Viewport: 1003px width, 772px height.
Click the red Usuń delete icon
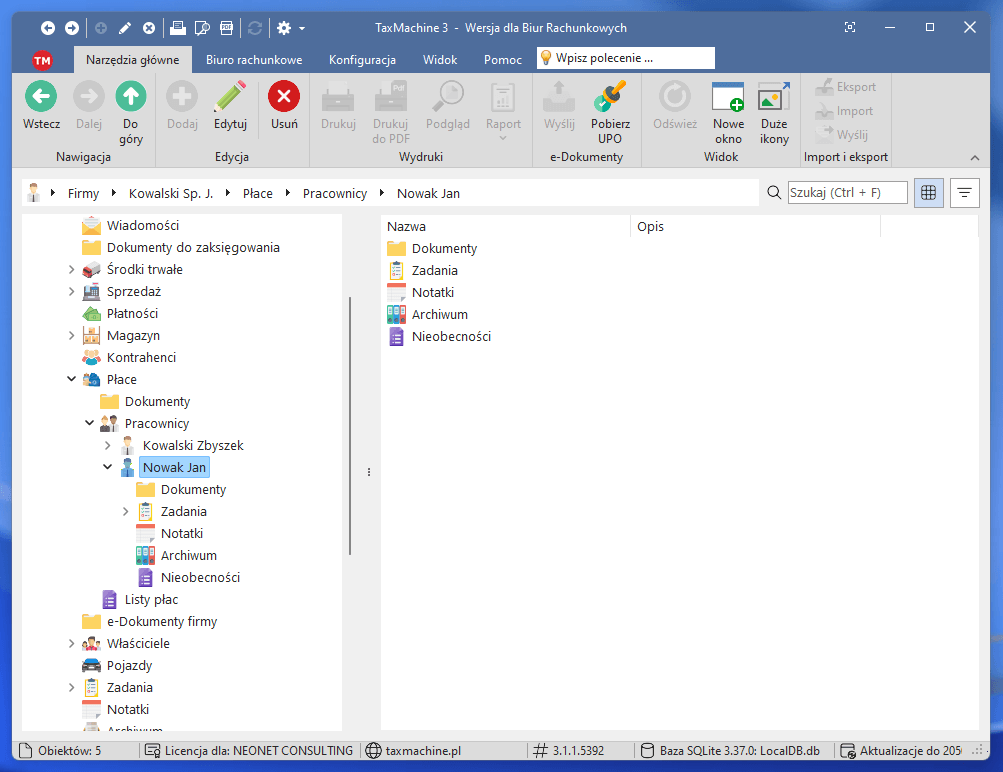[x=284, y=97]
